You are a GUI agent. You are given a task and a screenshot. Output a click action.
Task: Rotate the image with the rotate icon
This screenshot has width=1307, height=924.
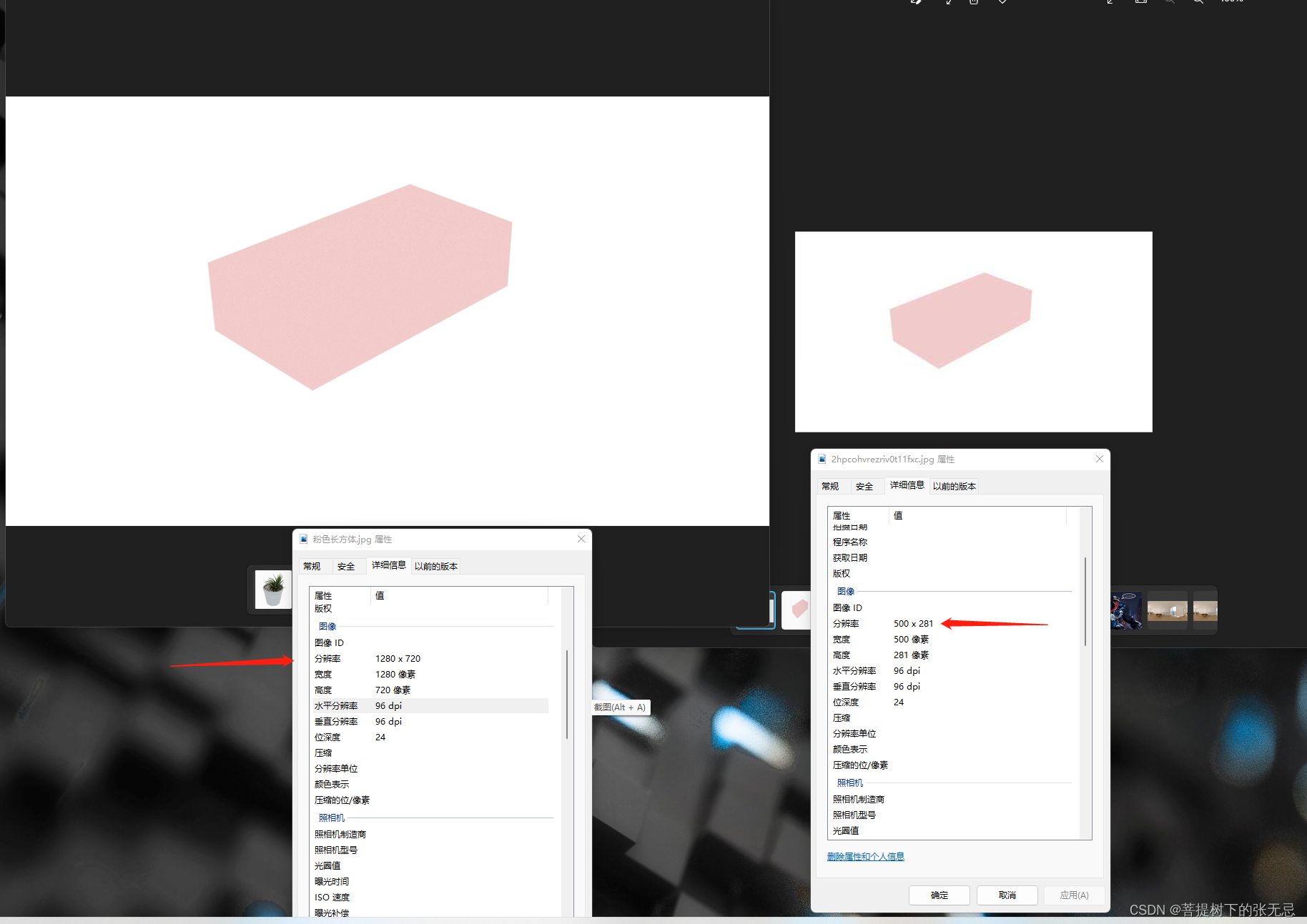(x=947, y=3)
